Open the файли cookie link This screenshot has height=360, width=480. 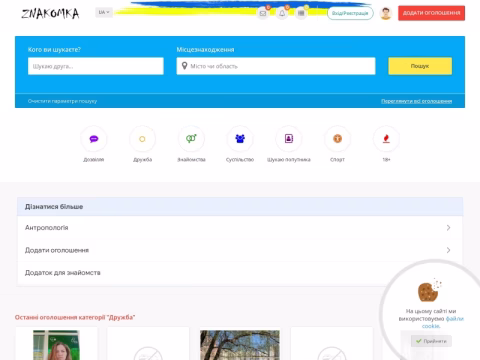454,319
